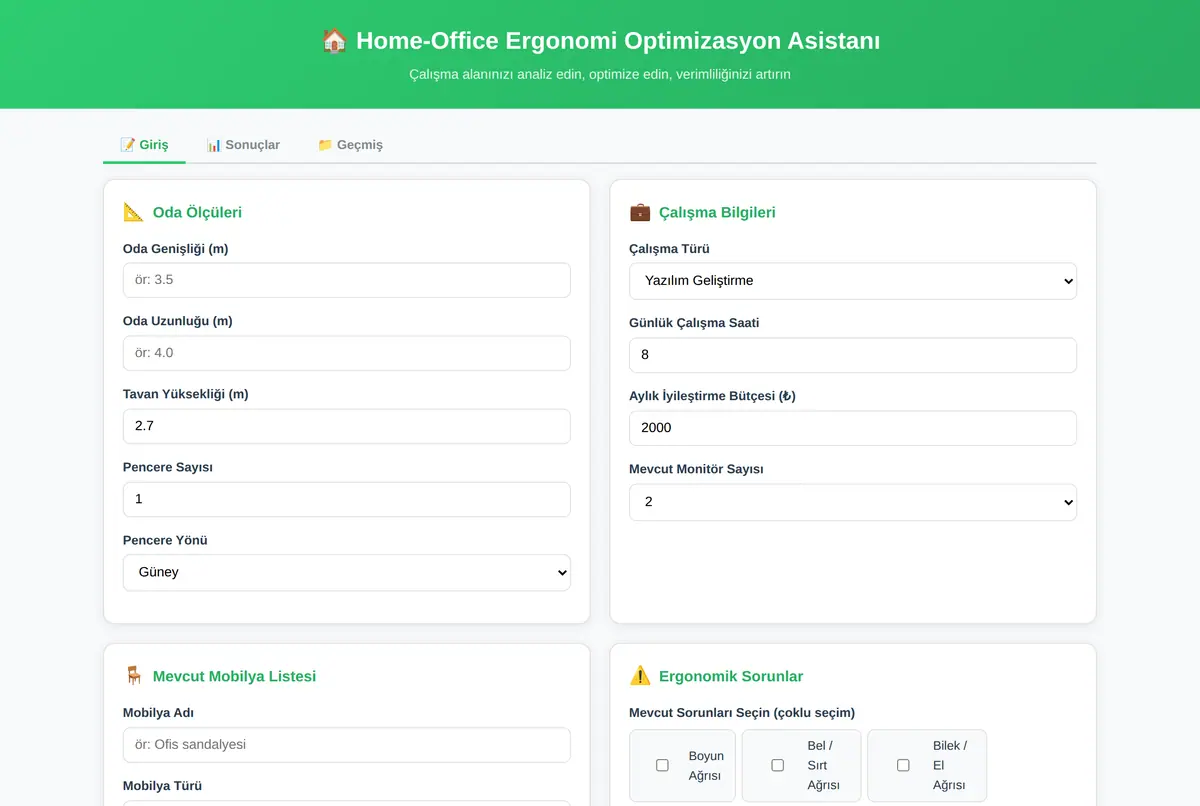The width and height of the screenshot is (1200, 806).
Task: Click the Mevcut Mobilya Listesi heading
Action: tap(234, 676)
